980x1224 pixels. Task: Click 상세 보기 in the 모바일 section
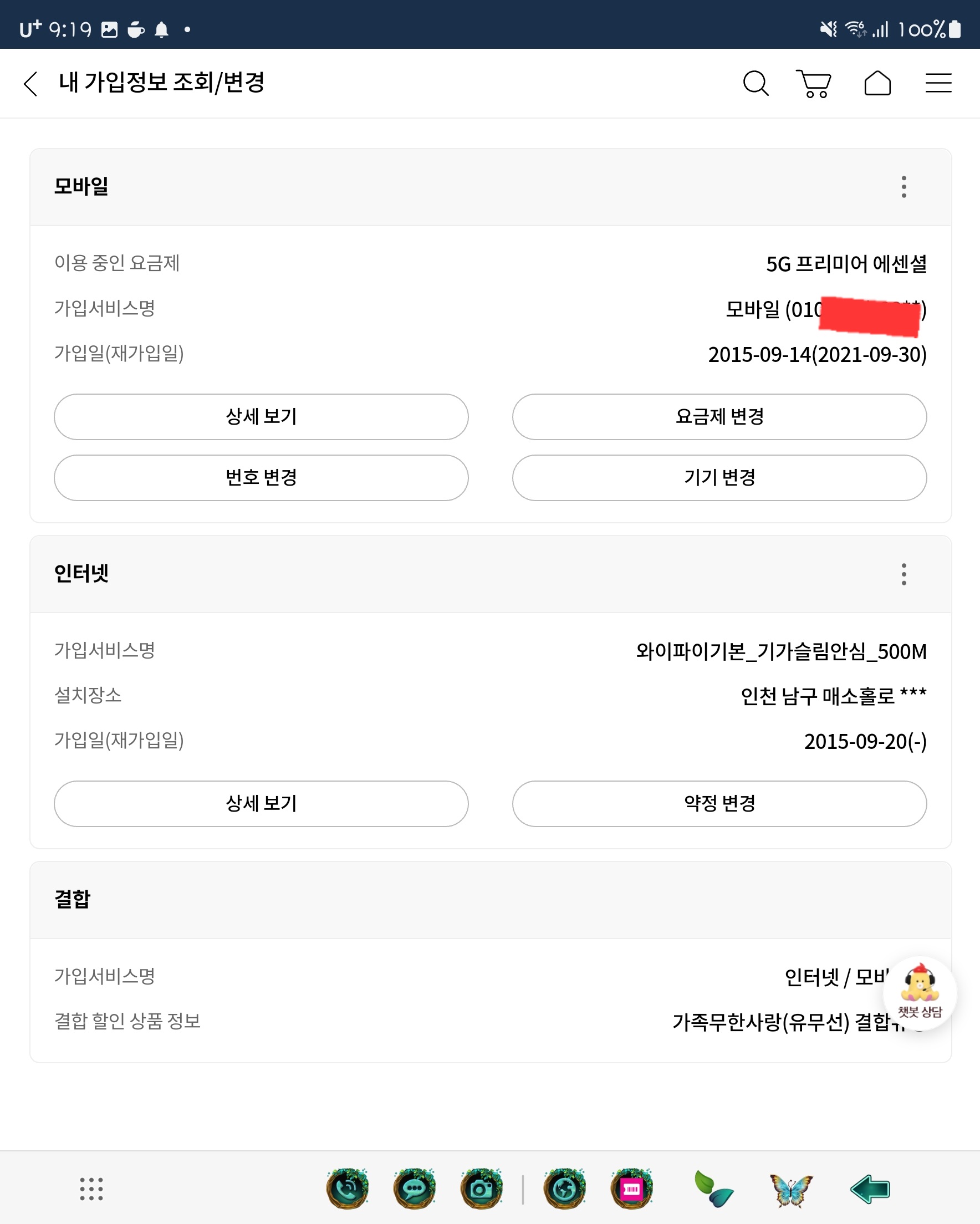coord(261,417)
